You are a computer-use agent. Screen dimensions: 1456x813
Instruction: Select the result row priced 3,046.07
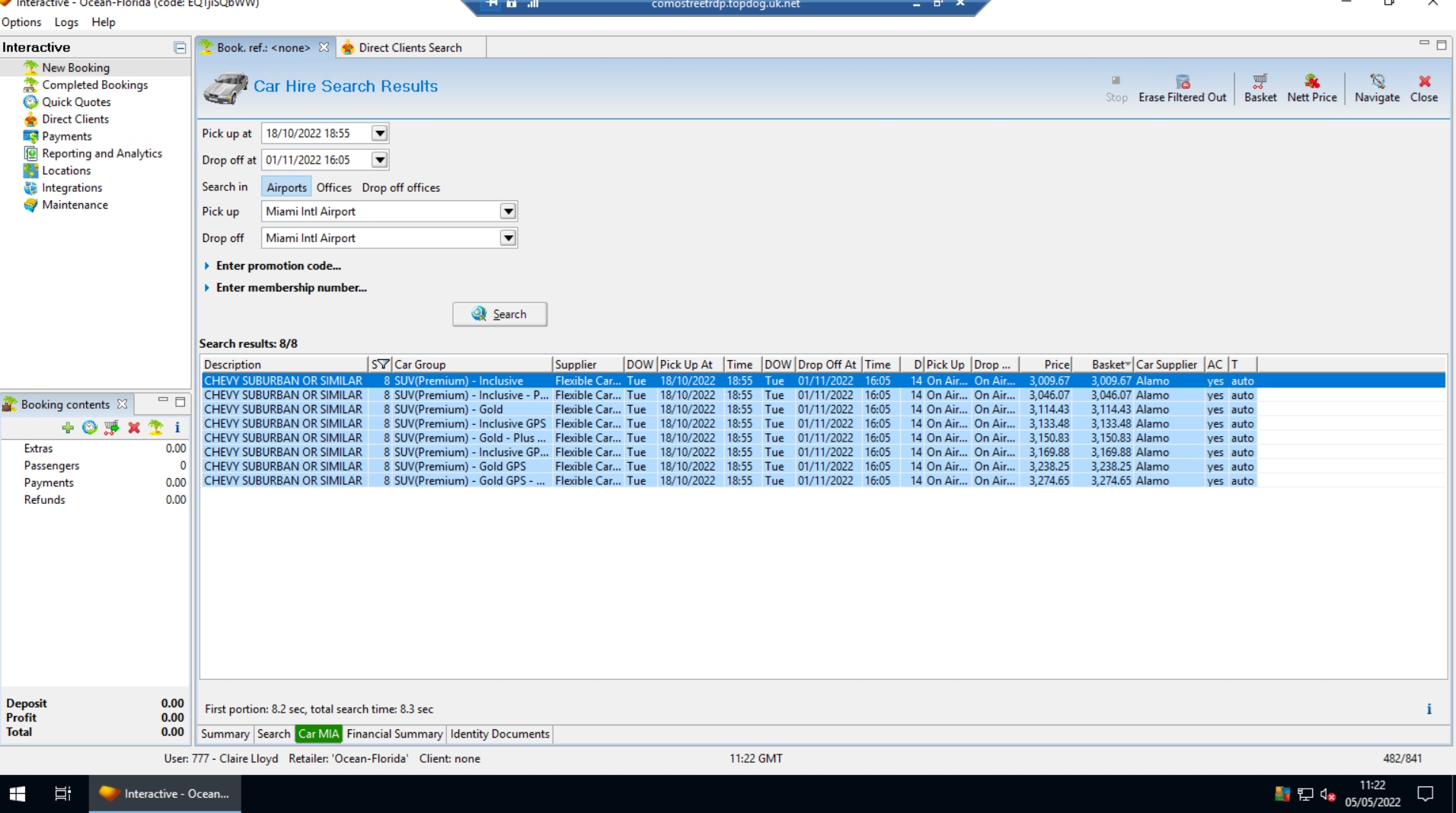(x=730, y=395)
